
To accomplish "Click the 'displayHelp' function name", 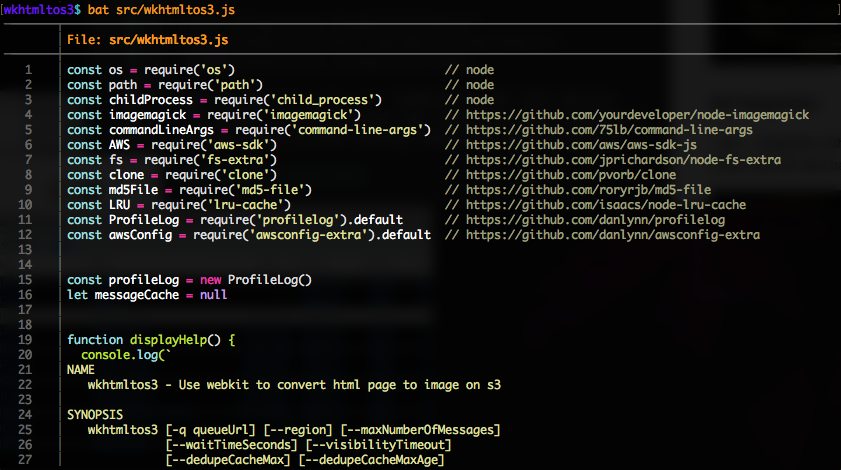I will point(168,340).
